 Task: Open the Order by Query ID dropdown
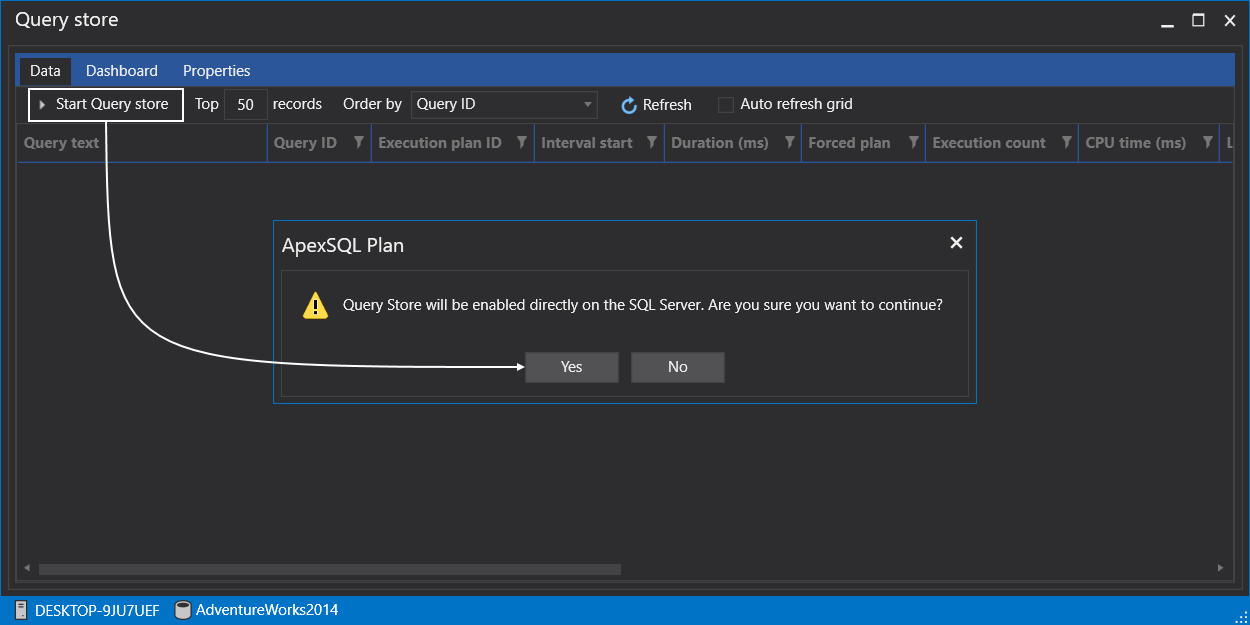[504, 104]
